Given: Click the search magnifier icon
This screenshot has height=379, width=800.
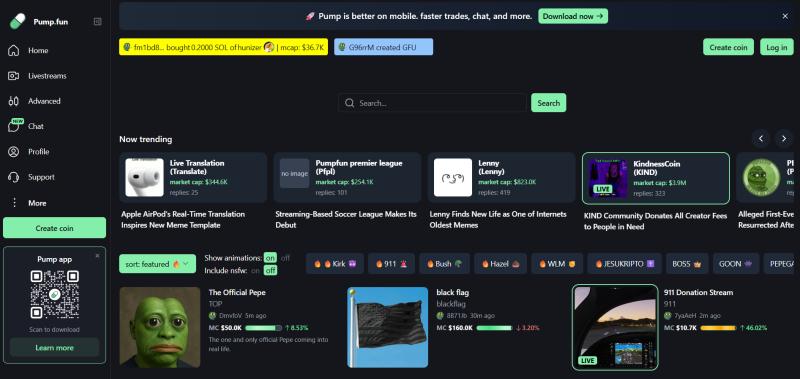Looking at the screenshot, I should pyautogui.click(x=349, y=103).
